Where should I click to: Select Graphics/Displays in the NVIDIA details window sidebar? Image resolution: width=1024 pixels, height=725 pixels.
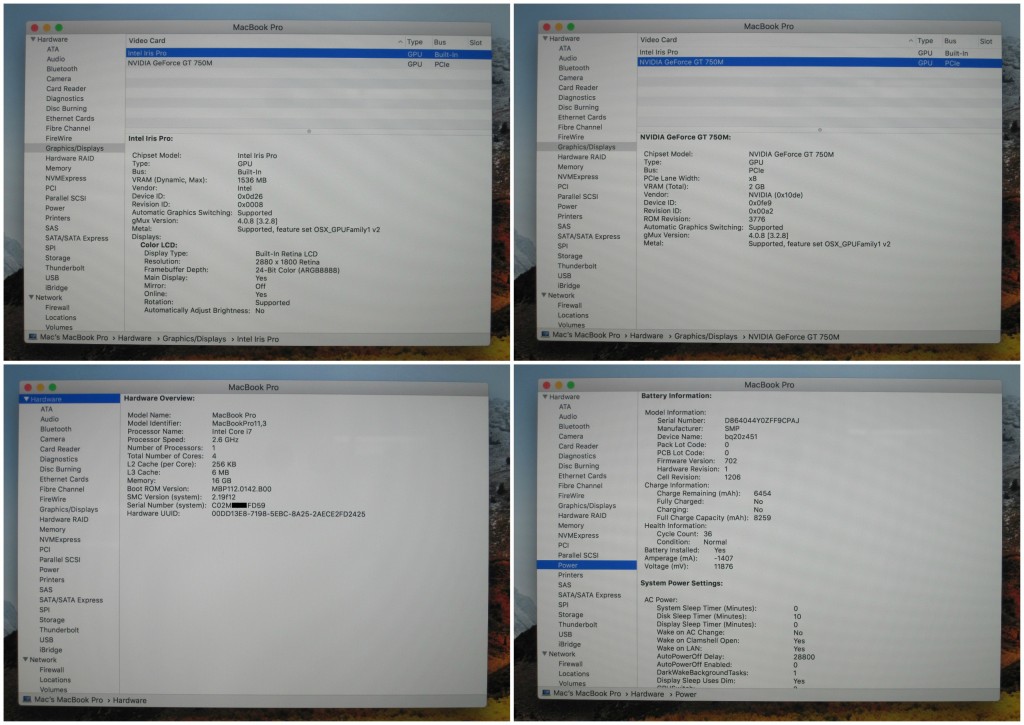[586, 147]
